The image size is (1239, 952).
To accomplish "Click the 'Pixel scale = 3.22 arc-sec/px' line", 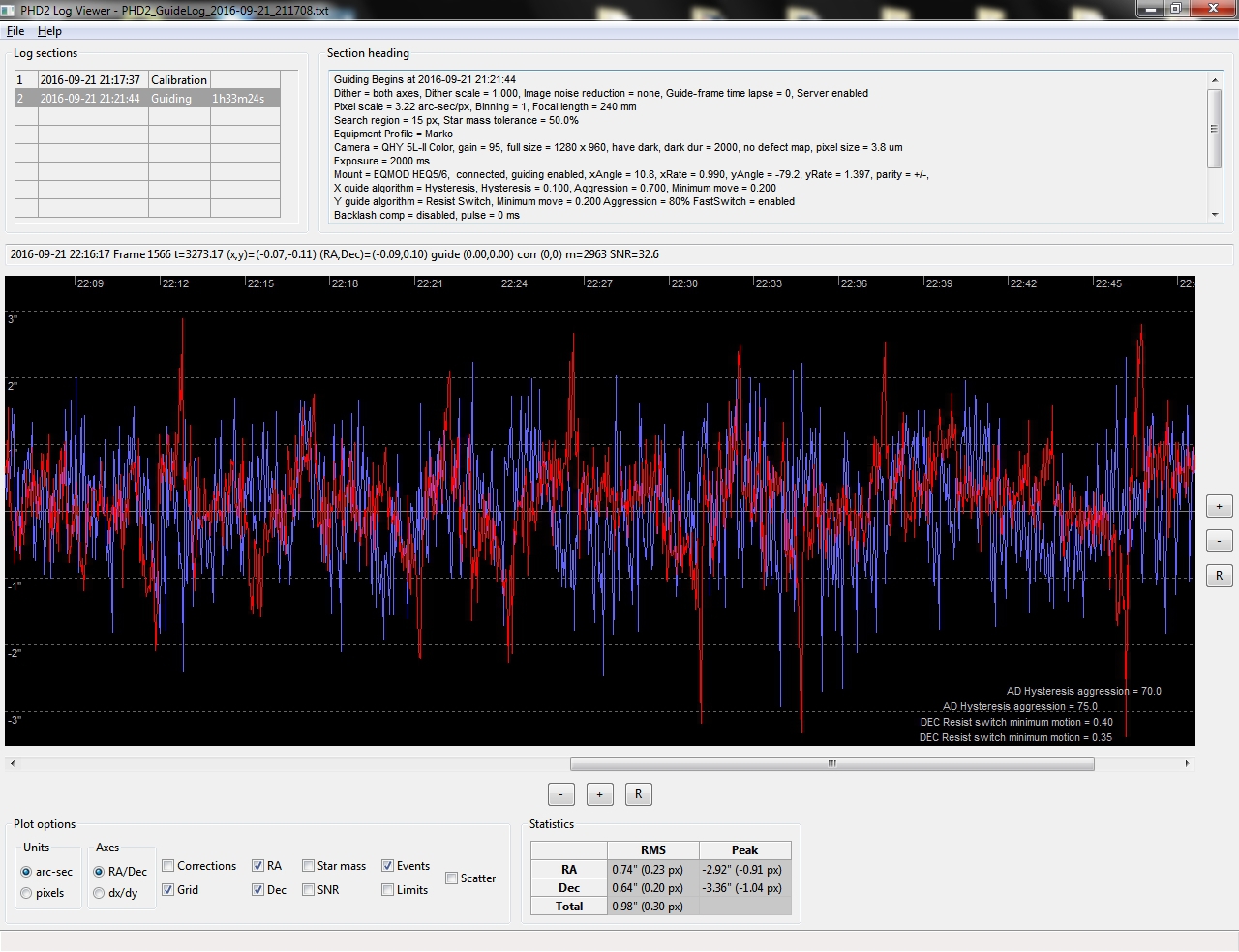I will point(485,106).
